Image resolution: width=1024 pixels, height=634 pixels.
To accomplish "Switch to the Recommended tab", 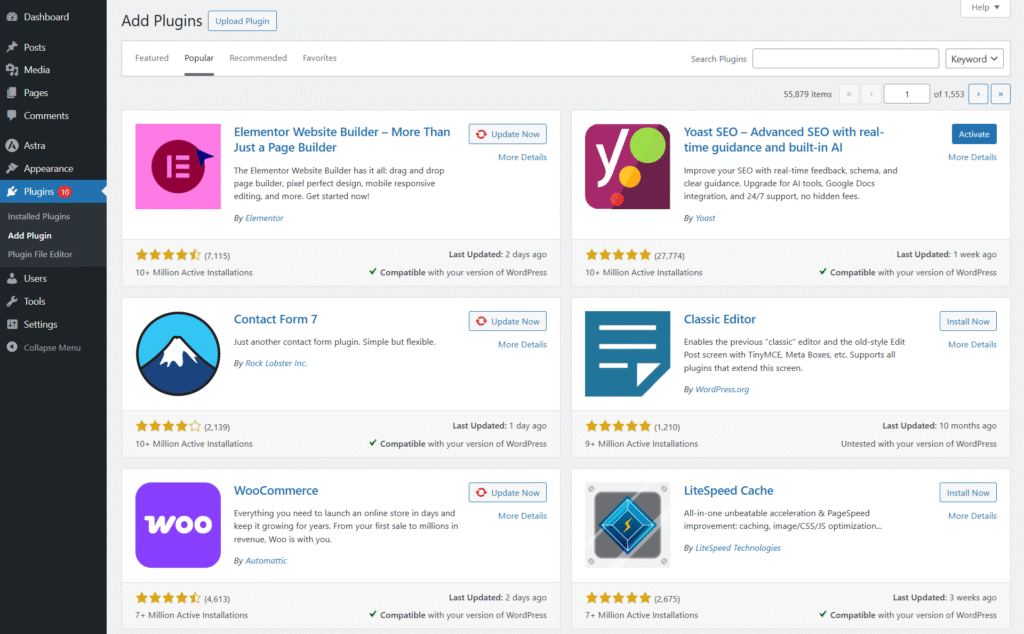I will tap(258, 58).
